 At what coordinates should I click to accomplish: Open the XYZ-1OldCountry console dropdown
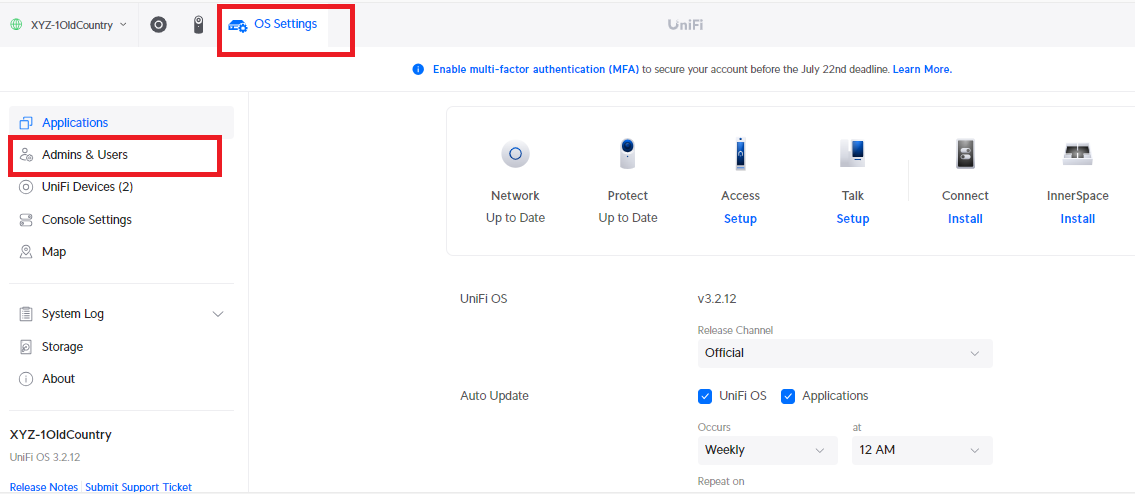69,25
